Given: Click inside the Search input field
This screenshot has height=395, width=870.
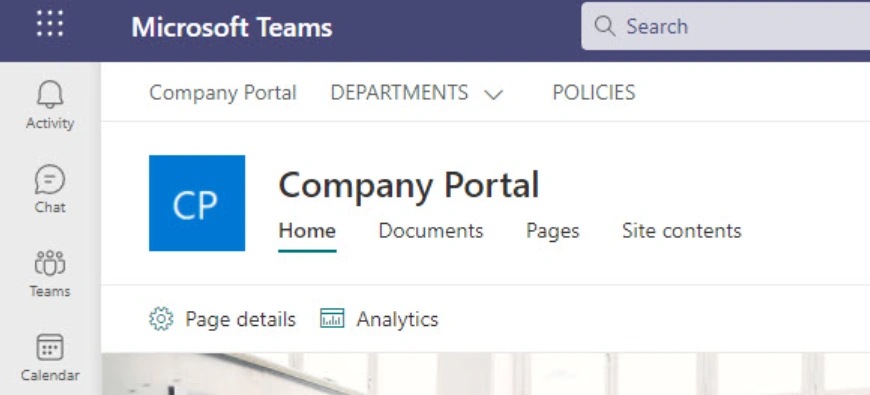Looking at the screenshot, I should [x=726, y=26].
